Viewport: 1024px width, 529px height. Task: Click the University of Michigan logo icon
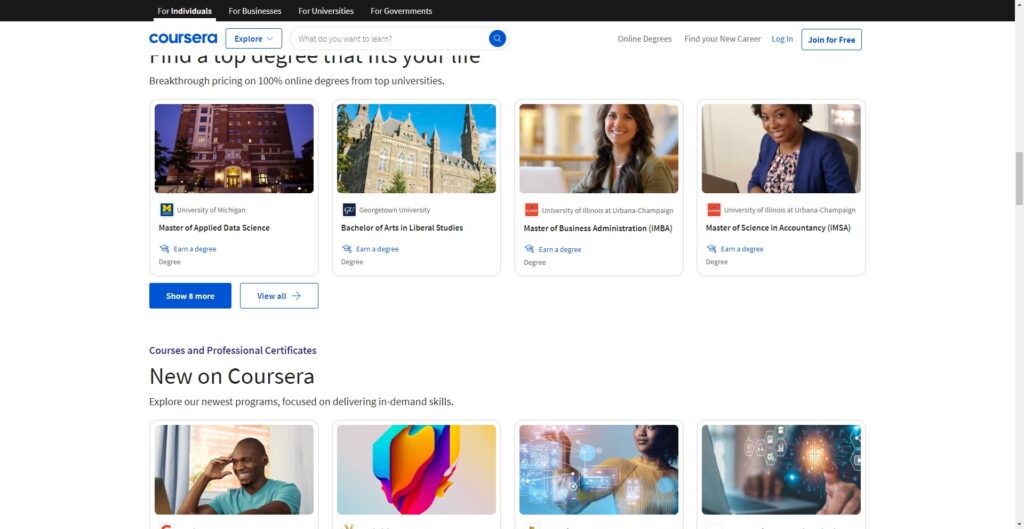[167, 210]
